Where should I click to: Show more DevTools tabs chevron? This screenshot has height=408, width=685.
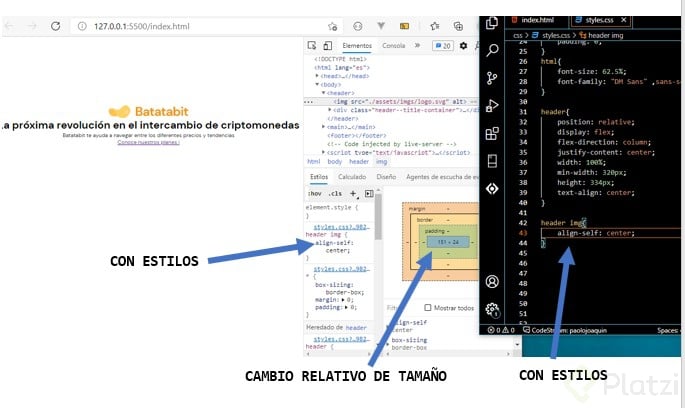[x=417, y=45]
